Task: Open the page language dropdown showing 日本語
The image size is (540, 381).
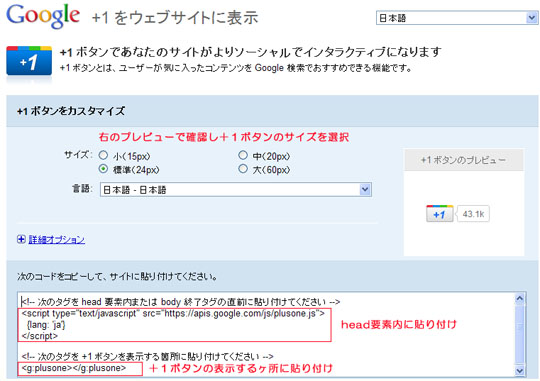Action: (x=457, y=18)
